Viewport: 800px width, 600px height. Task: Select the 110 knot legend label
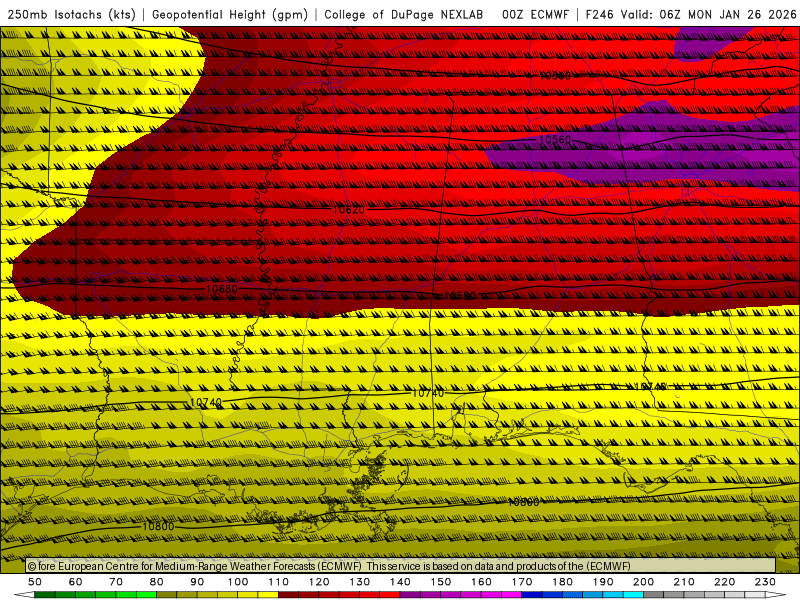point(278,582)
